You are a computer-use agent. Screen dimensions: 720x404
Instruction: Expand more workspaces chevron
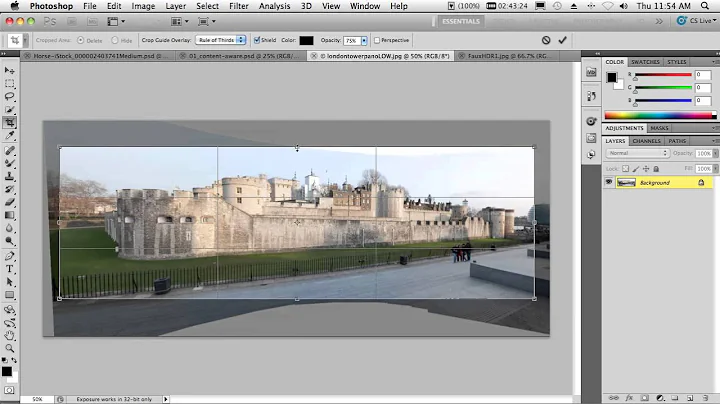(659, 21)
